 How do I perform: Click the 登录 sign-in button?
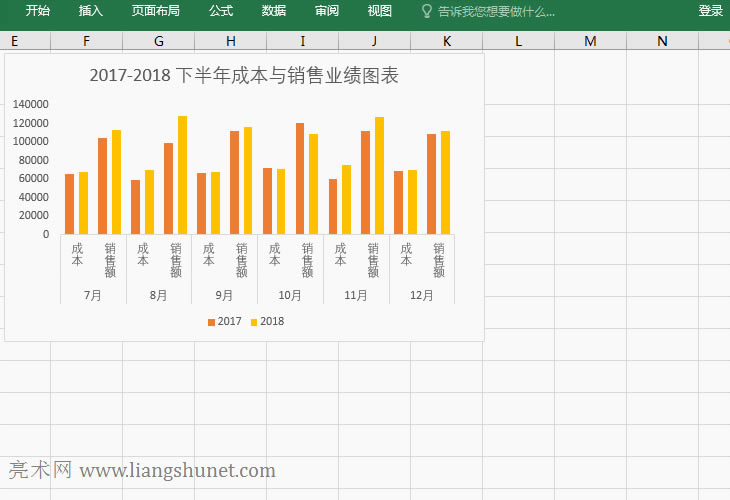point(710,11)
